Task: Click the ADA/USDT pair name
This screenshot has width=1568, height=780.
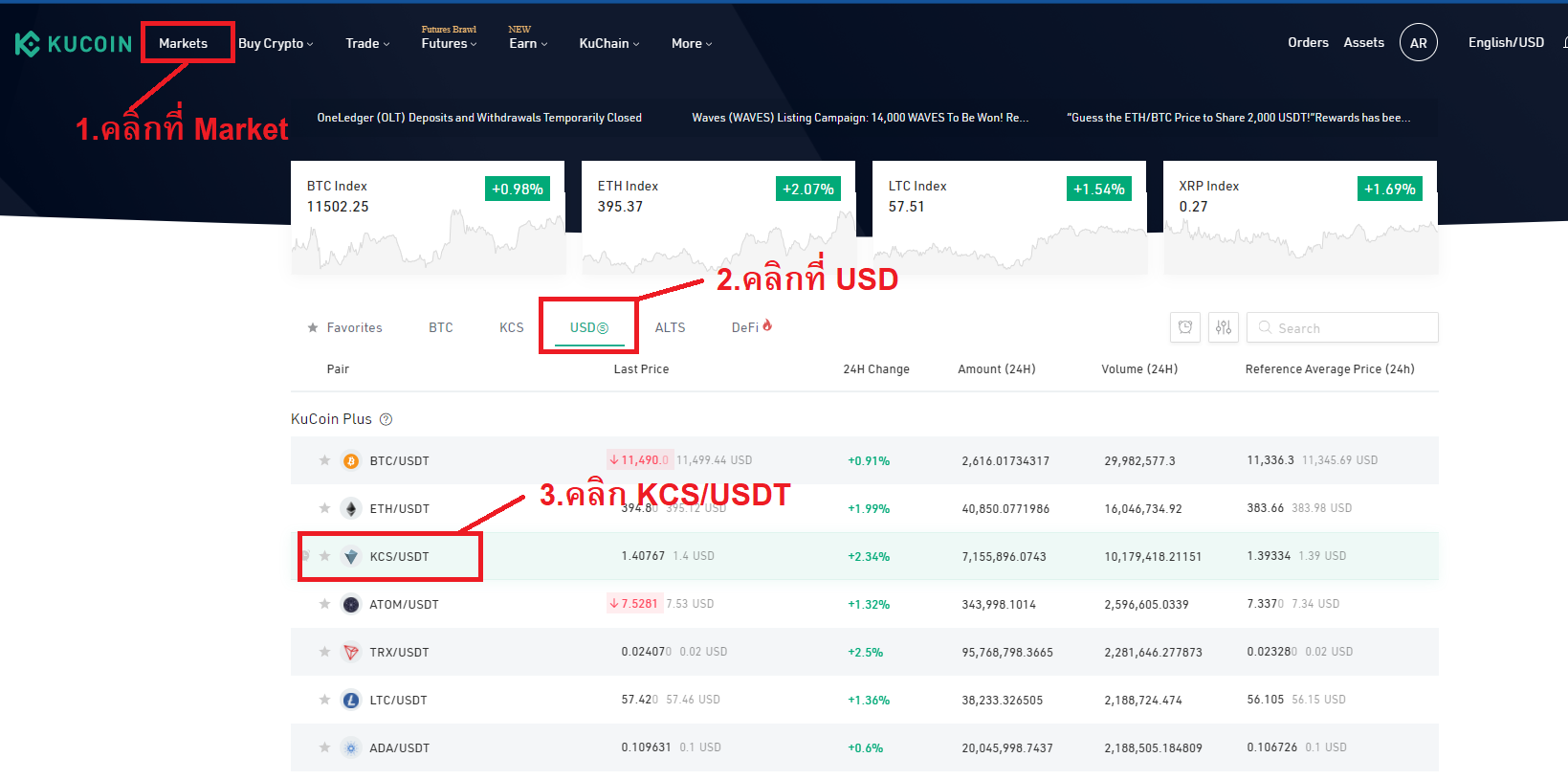Action: [x=399, y=748]
